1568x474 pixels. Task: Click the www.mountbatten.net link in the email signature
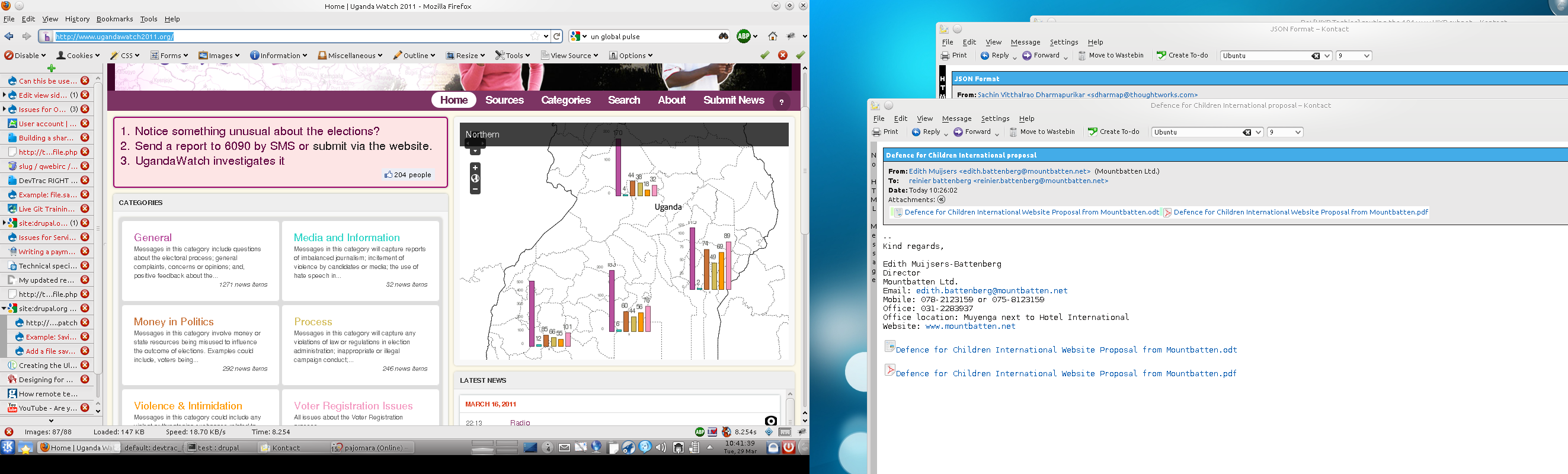(970, 326)
